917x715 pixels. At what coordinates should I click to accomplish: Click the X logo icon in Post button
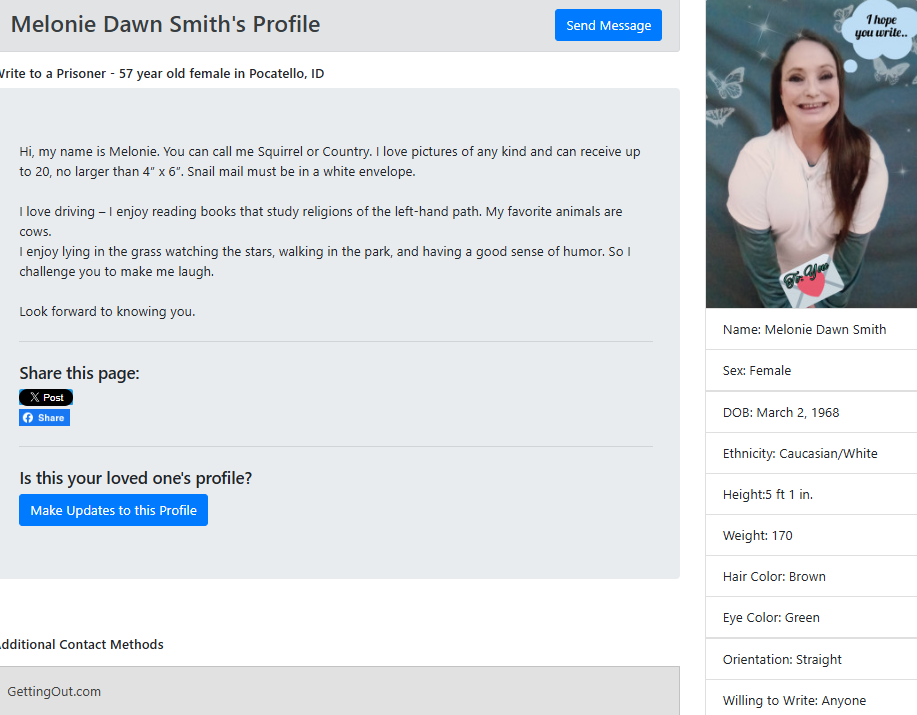pyautogui.click(x=35, y=398)
